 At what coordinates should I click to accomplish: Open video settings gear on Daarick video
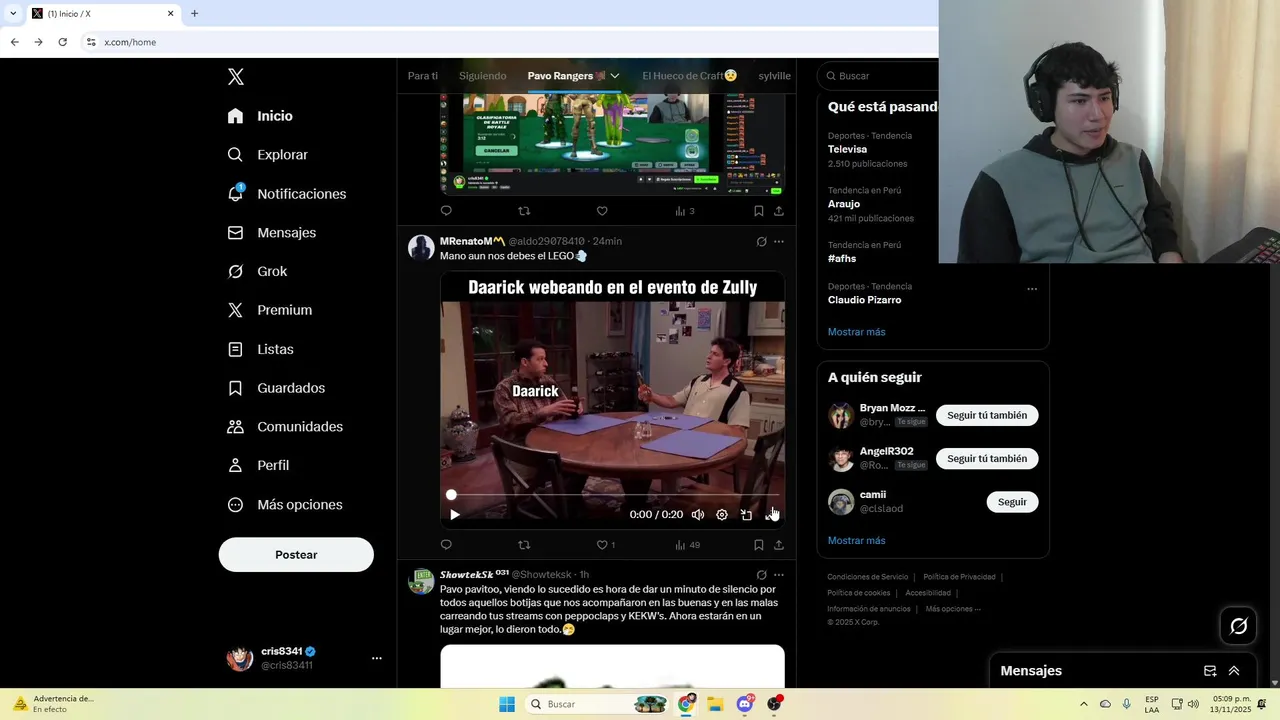(x=722, y=514)
